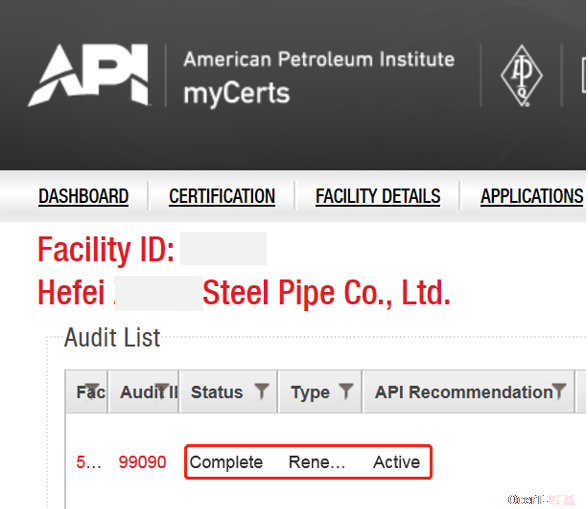Select the Complete status cell
This screenshot has height=509, width=588.
[x=226, y=462]
